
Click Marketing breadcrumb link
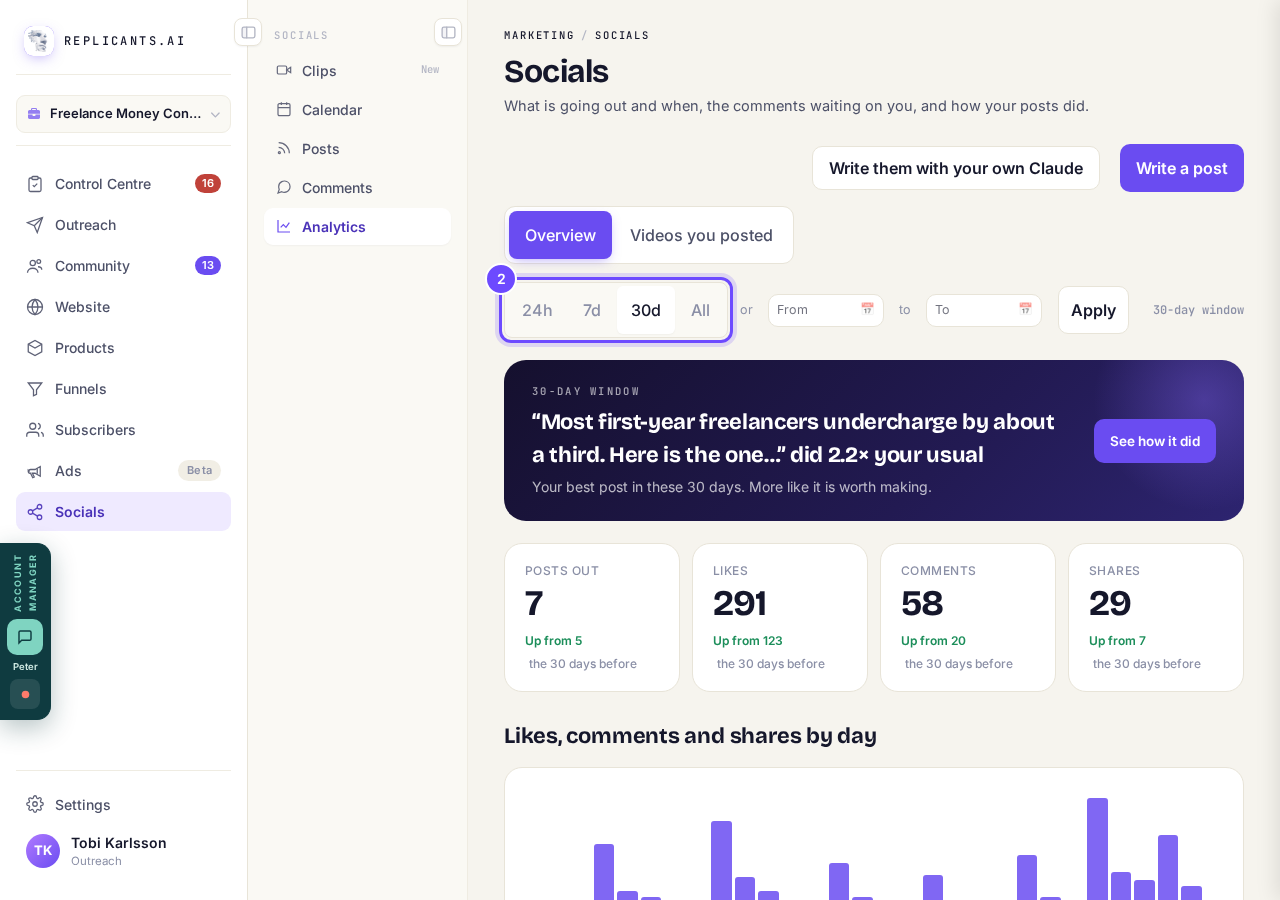539,35
